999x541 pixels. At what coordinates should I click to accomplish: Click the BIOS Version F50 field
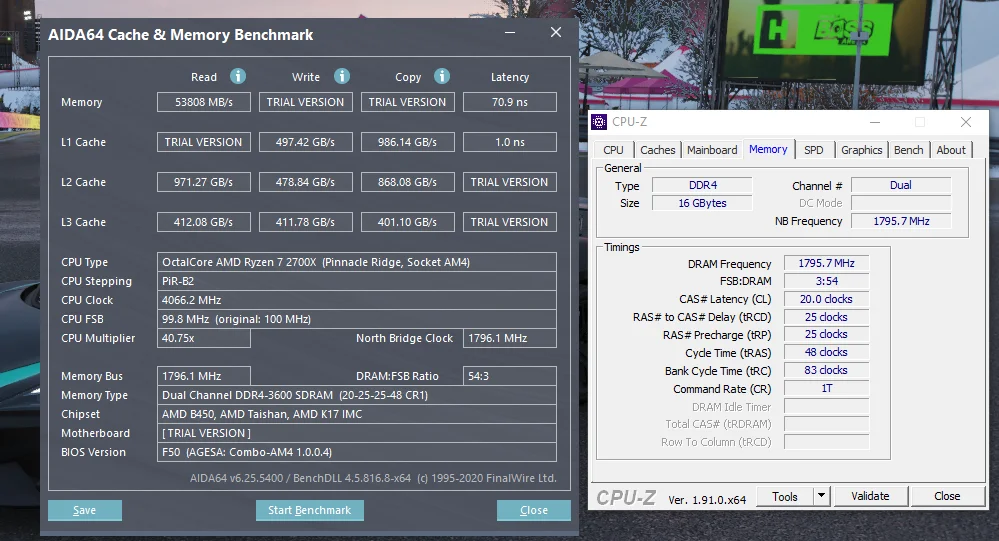[357, 452]
